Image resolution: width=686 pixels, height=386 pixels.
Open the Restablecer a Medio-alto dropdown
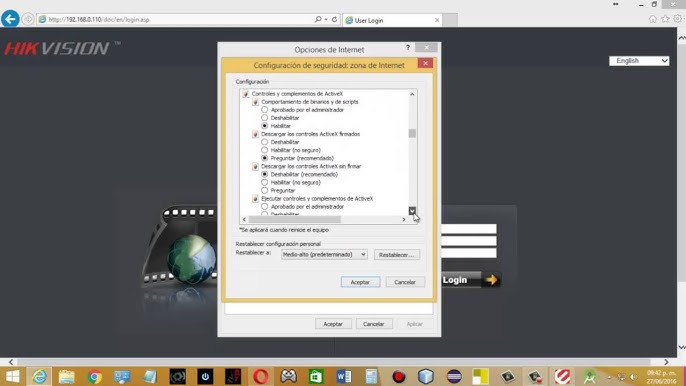tap(324, 254)
